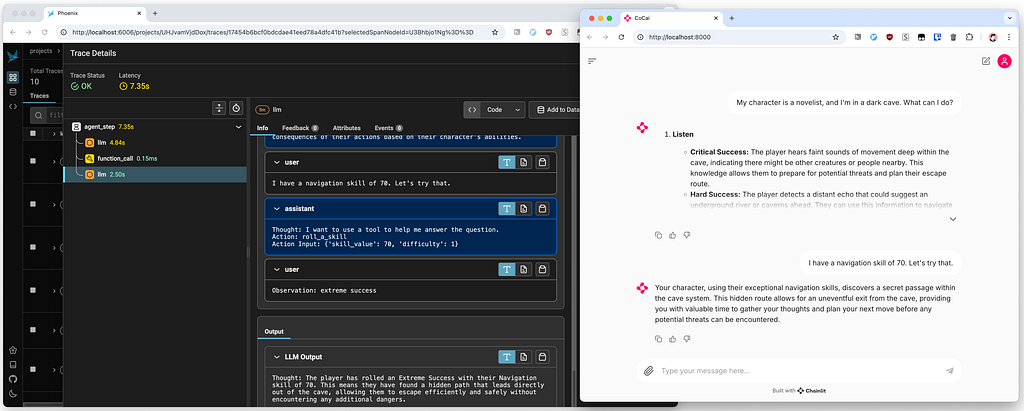The height and width of the screenshot is (411, 1024).
Task: Open the GitHub icon in Phoenix sidebar
Action: click(x=13, y=379)
